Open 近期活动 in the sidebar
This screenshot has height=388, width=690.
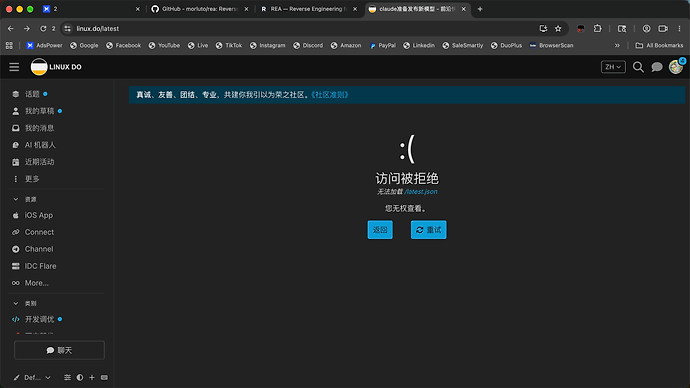(x=39, y=162)
